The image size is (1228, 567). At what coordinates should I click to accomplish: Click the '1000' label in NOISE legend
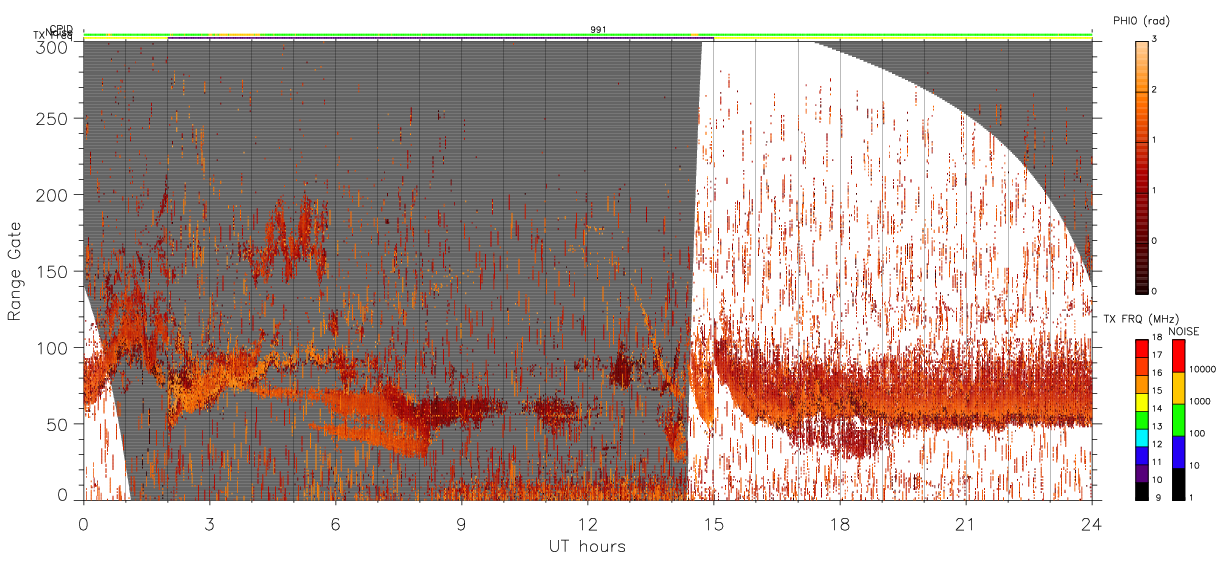pyautogui.click(x=1199, y=401)
